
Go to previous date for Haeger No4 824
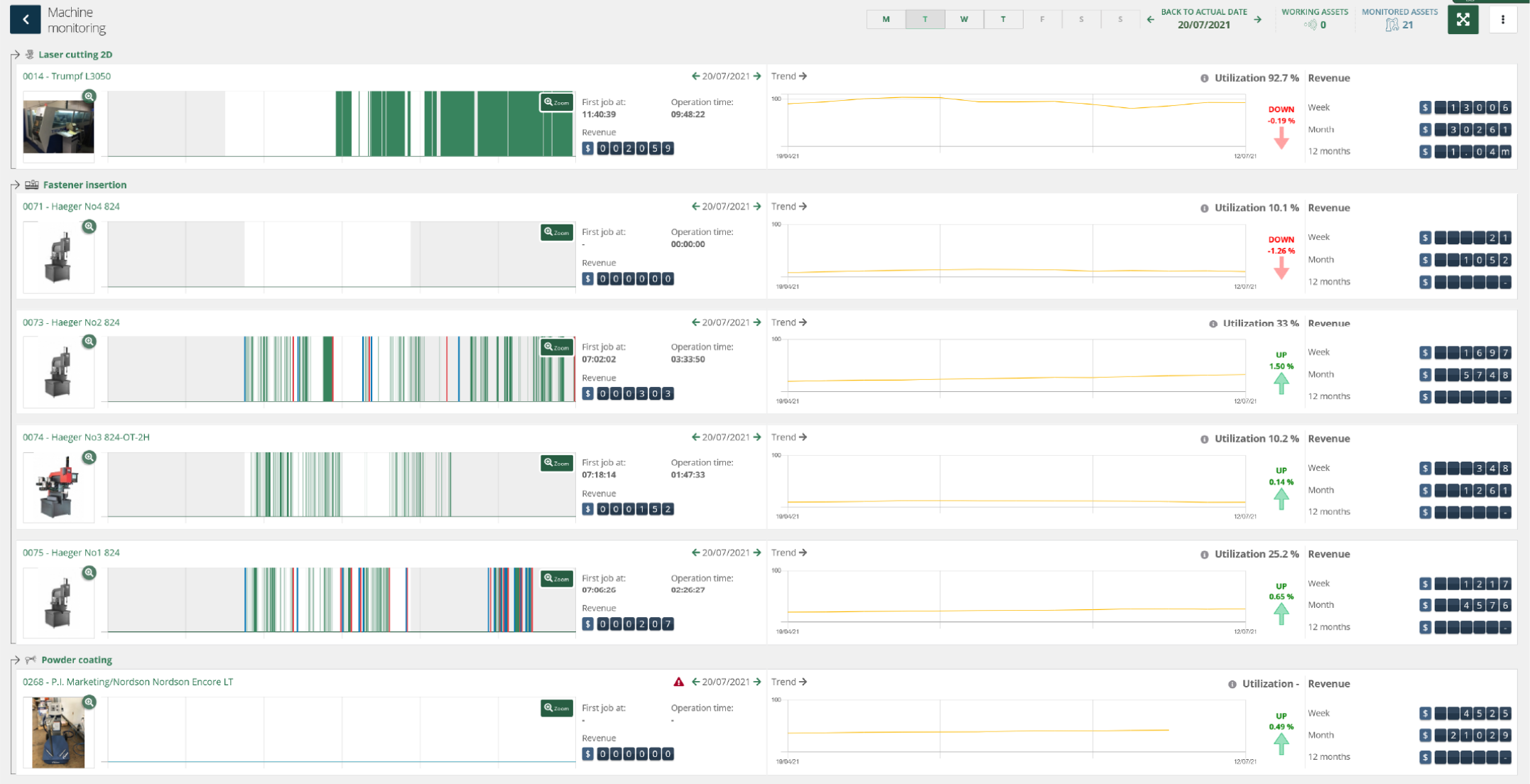pyautogui.click(x=695, y=207)
